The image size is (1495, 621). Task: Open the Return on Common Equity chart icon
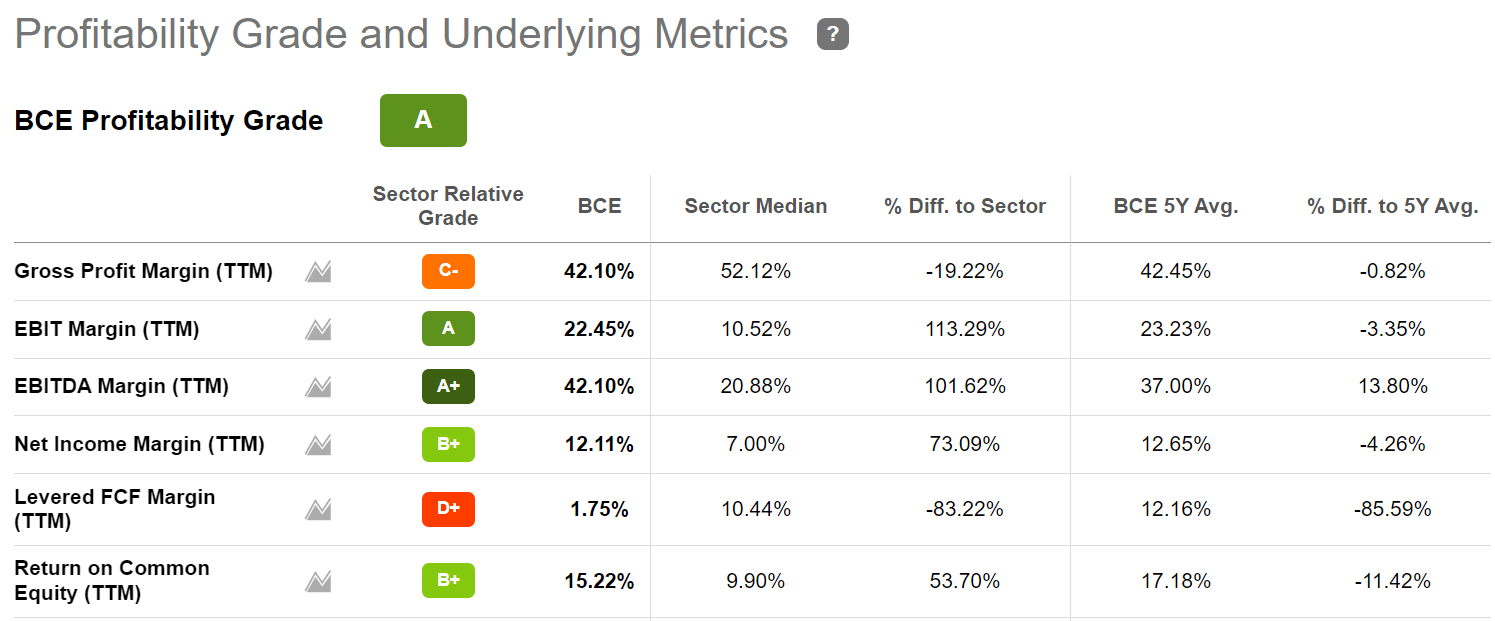[317, 580]
